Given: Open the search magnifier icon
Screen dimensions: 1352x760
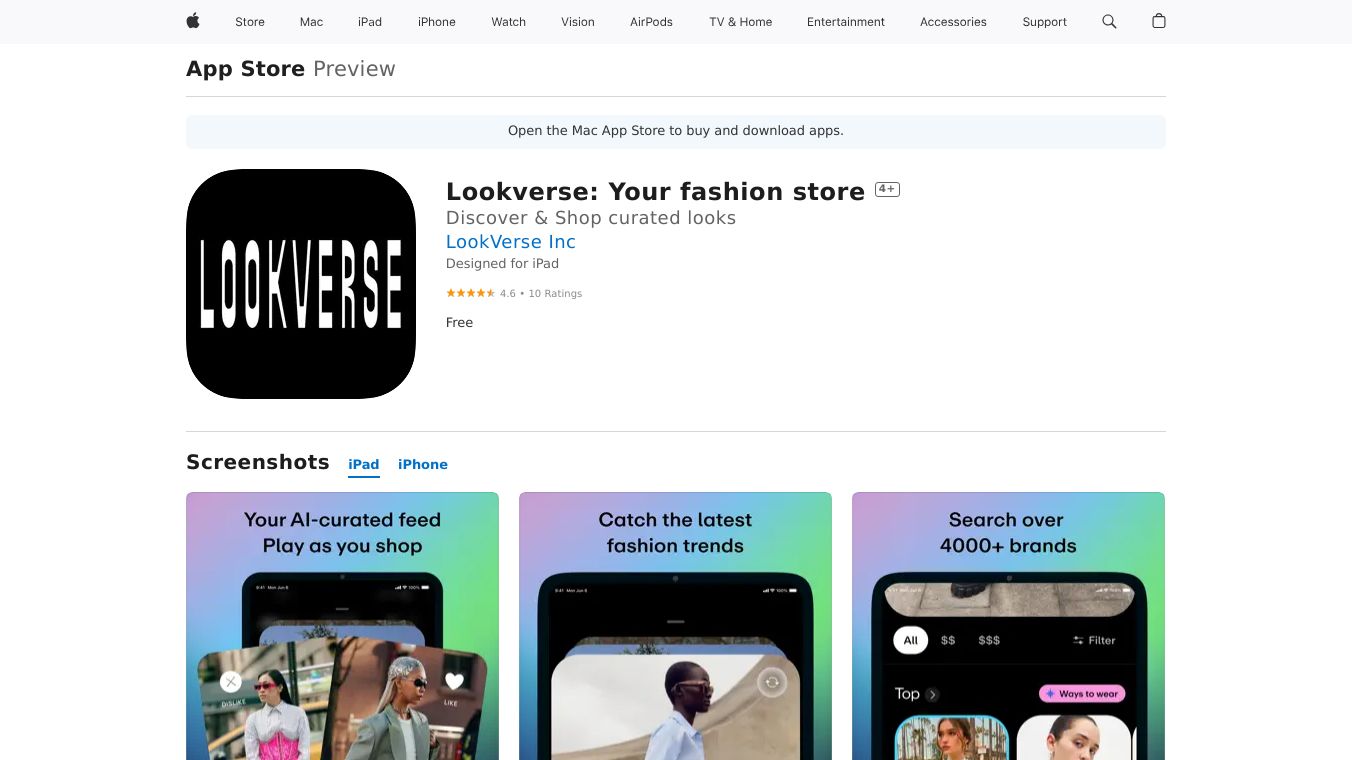Looking at the screenshot, I should [1109, 21].
